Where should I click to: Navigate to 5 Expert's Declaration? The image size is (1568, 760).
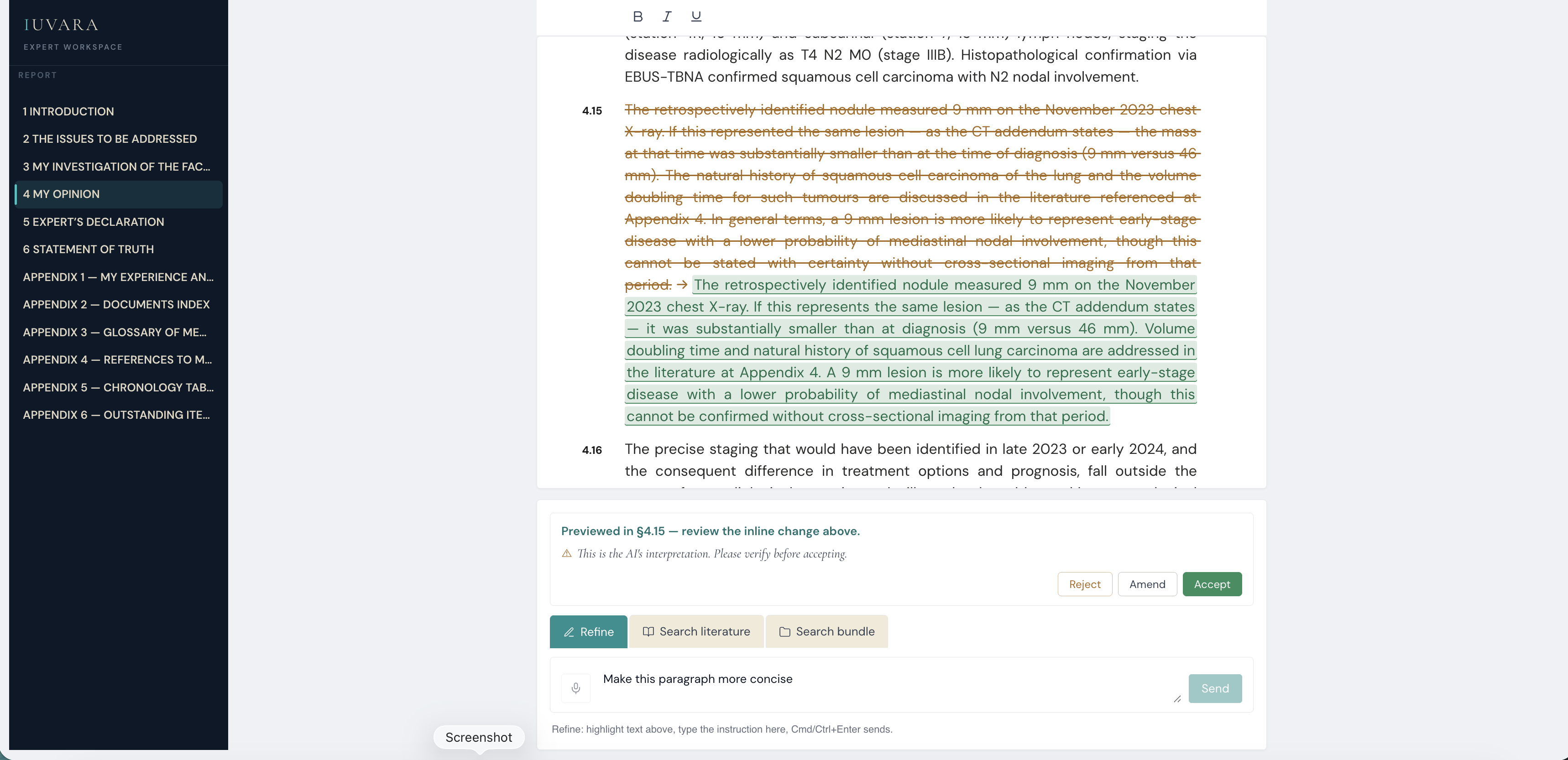(119, 222)
